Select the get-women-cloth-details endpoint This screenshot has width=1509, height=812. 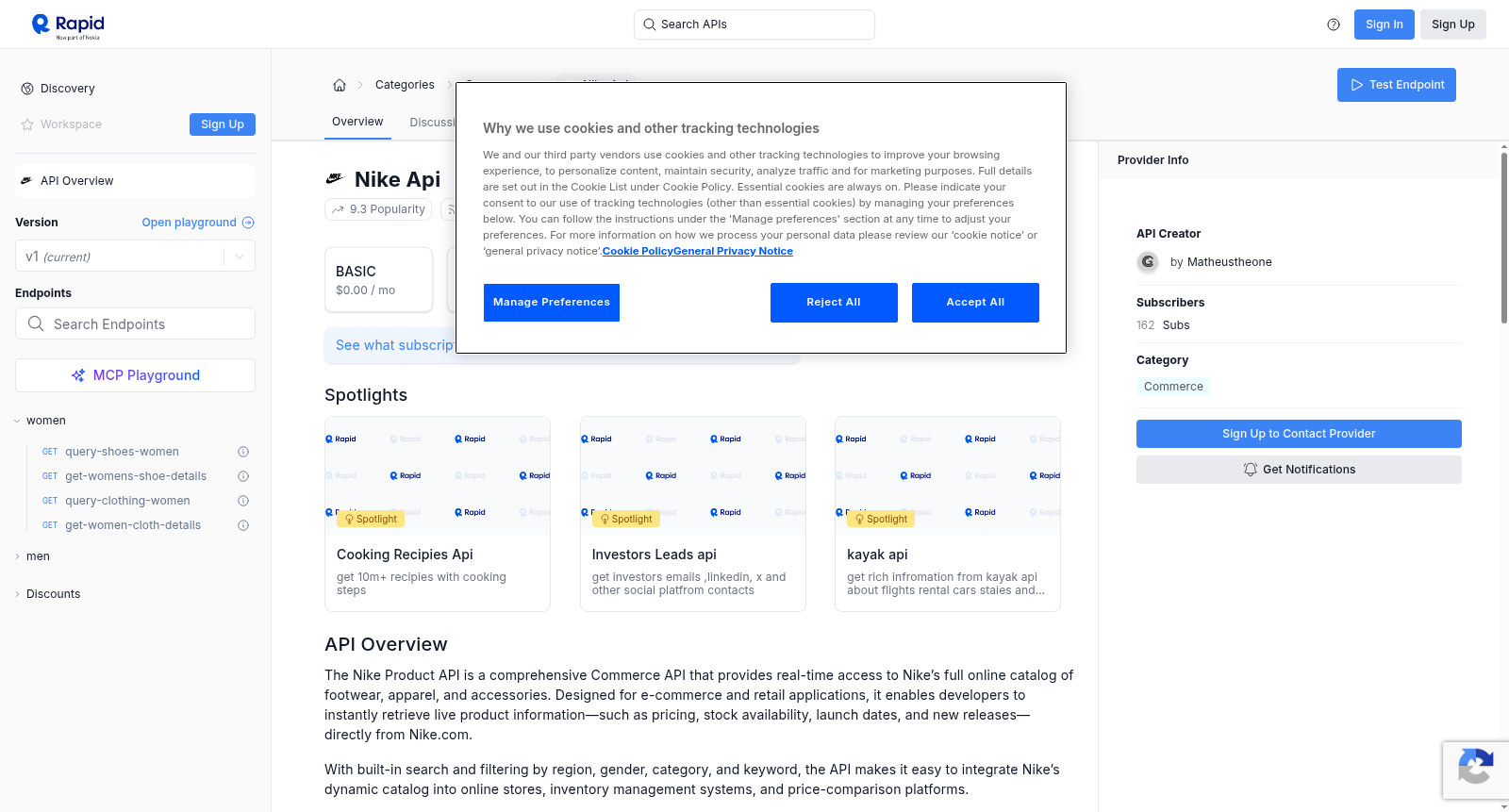[x=133, y=525]
